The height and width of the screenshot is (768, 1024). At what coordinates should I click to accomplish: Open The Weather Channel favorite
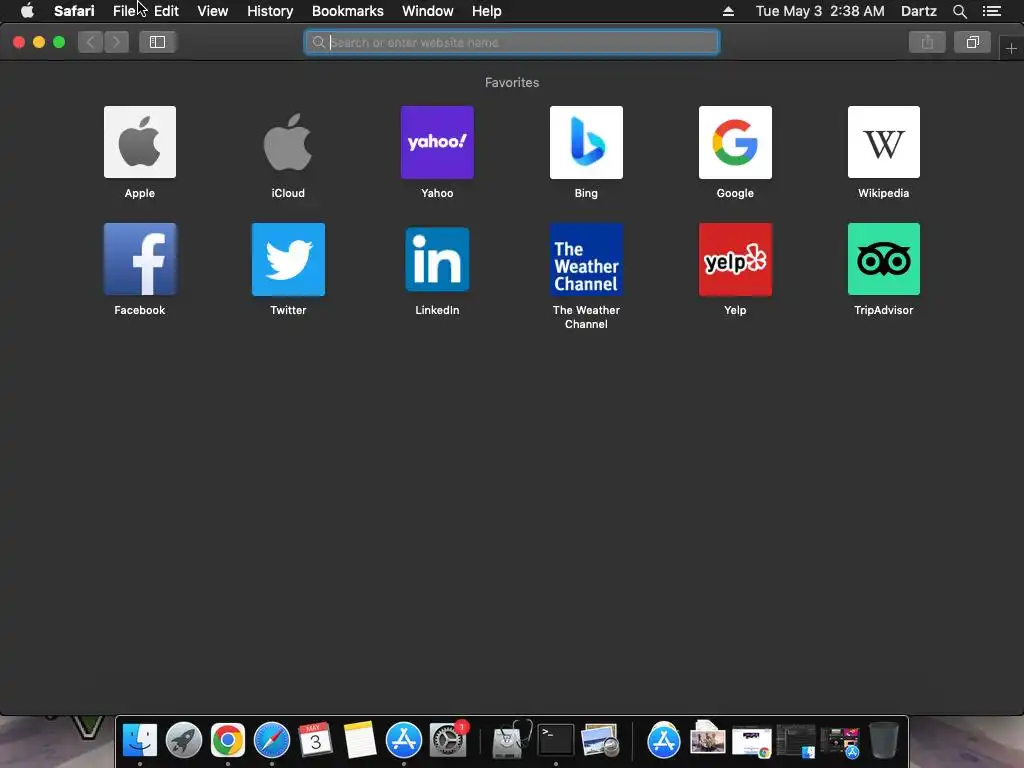(x=586, y=259)
